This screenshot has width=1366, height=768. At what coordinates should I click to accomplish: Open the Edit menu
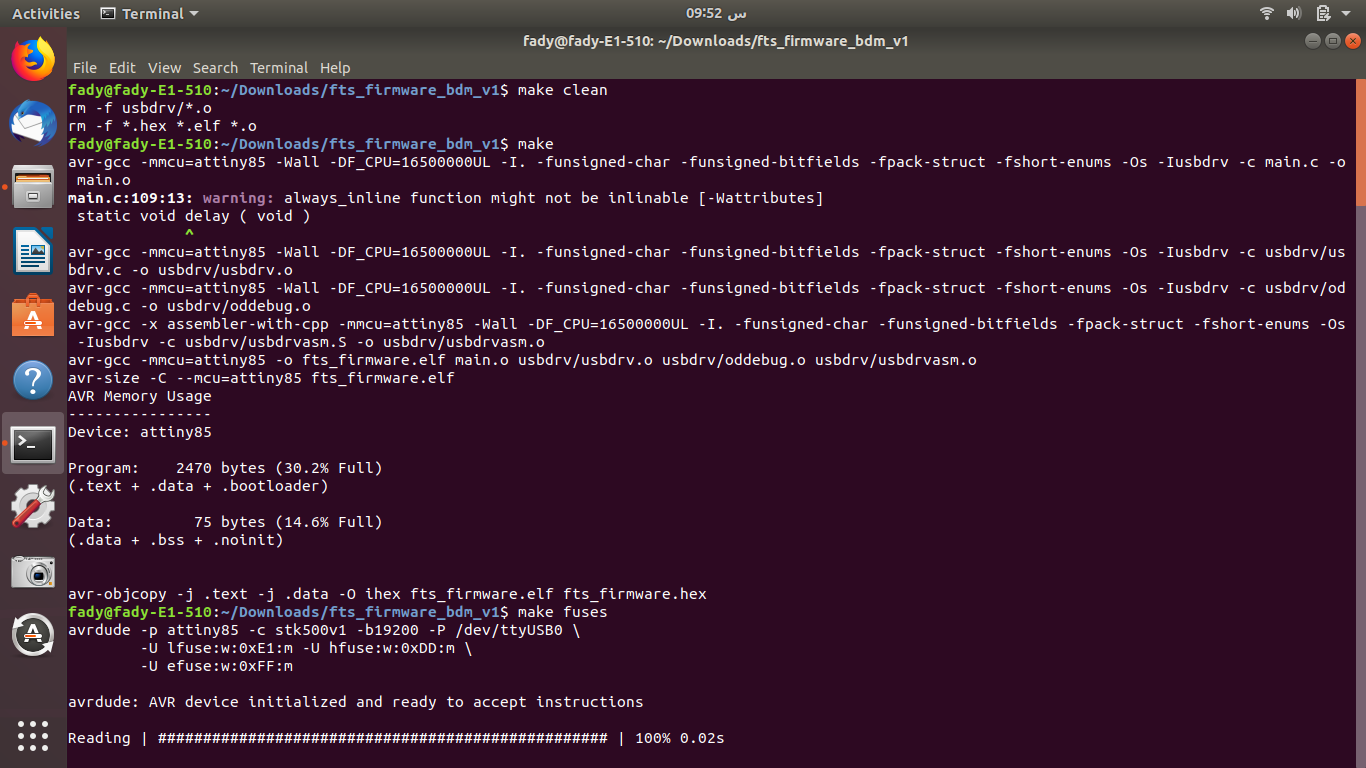coord(122,68)
